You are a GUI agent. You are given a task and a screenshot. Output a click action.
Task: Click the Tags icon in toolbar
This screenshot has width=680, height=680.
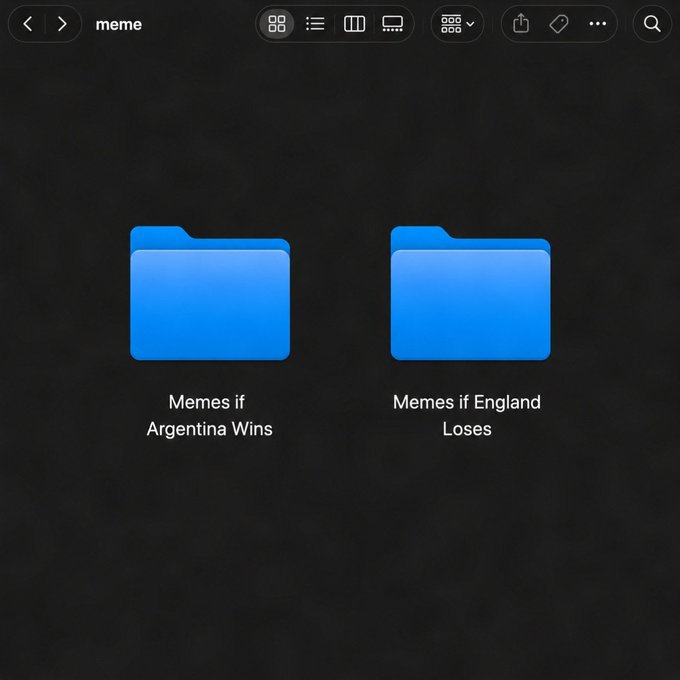559,24
